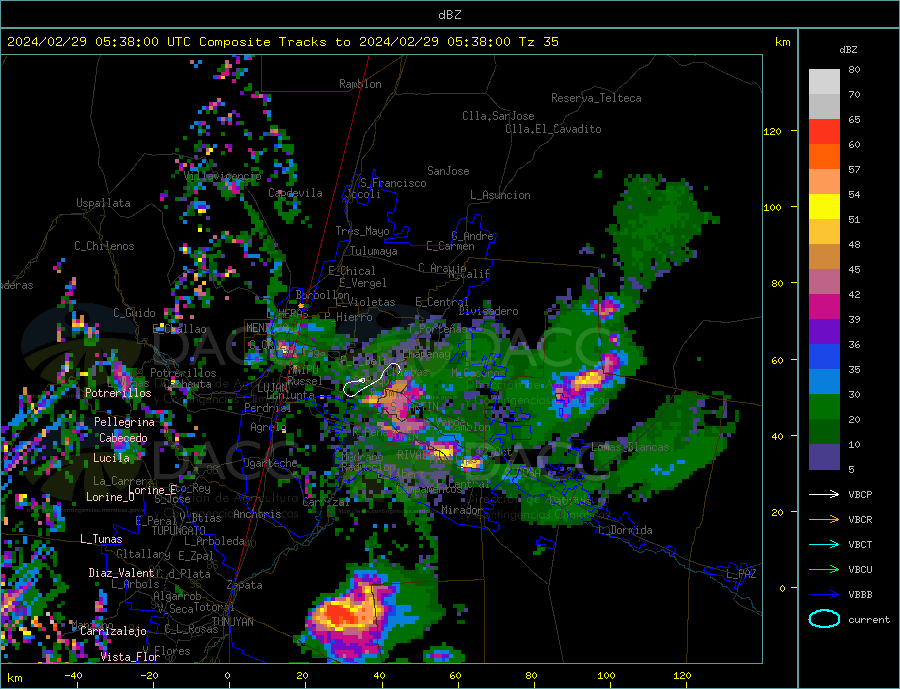Click the '120' tick on the vertical axis
The height and width of the screenshot is (689, 900).
772,131
